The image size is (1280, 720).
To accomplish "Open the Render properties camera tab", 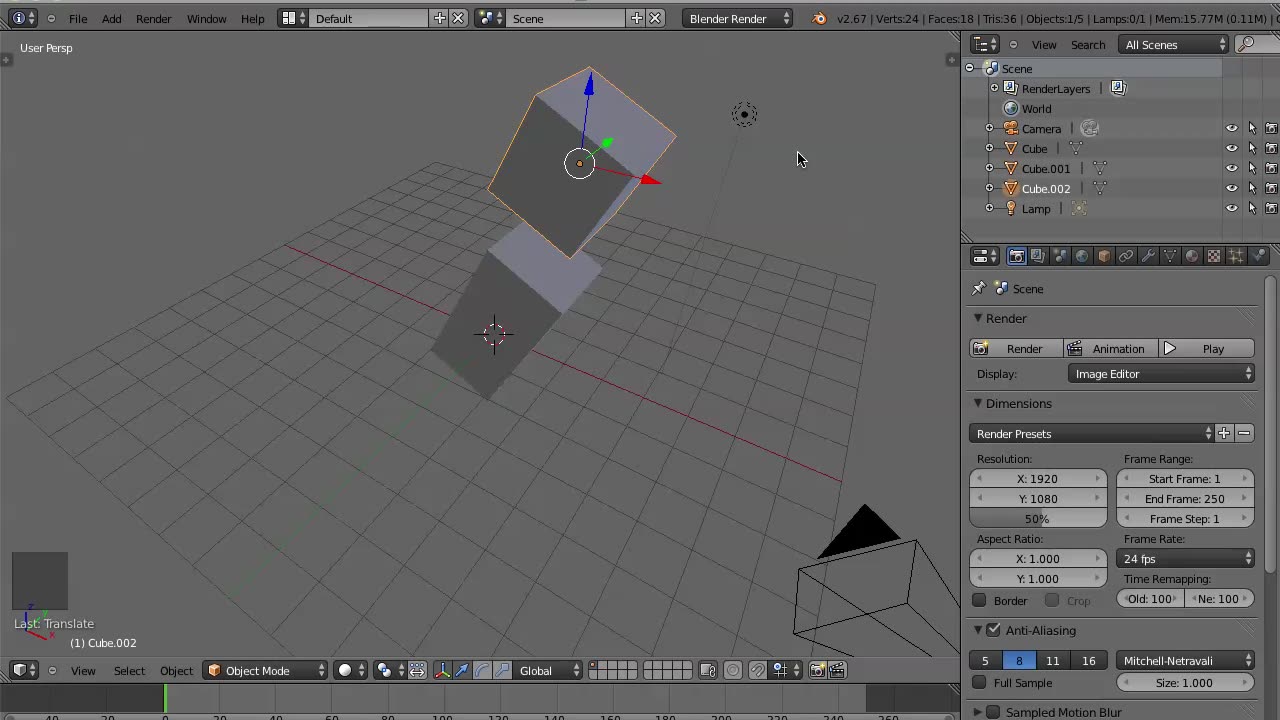I will tap(1016, 257).
